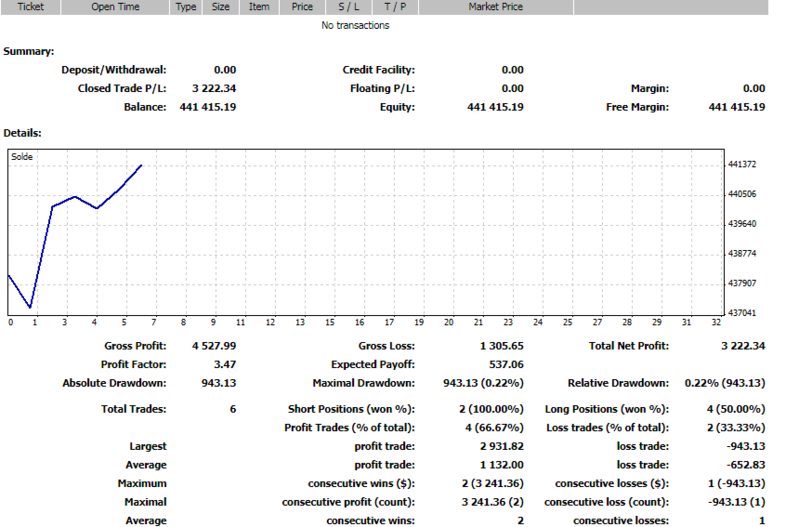Click the Gross Profit label
This screenshot has width=799, height=527.
click(x=135, y=346)
